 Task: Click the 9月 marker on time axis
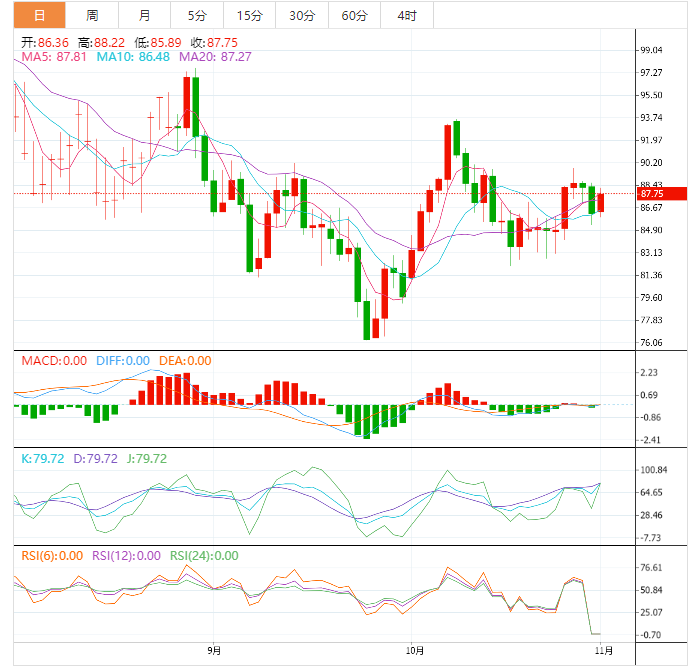213,650
